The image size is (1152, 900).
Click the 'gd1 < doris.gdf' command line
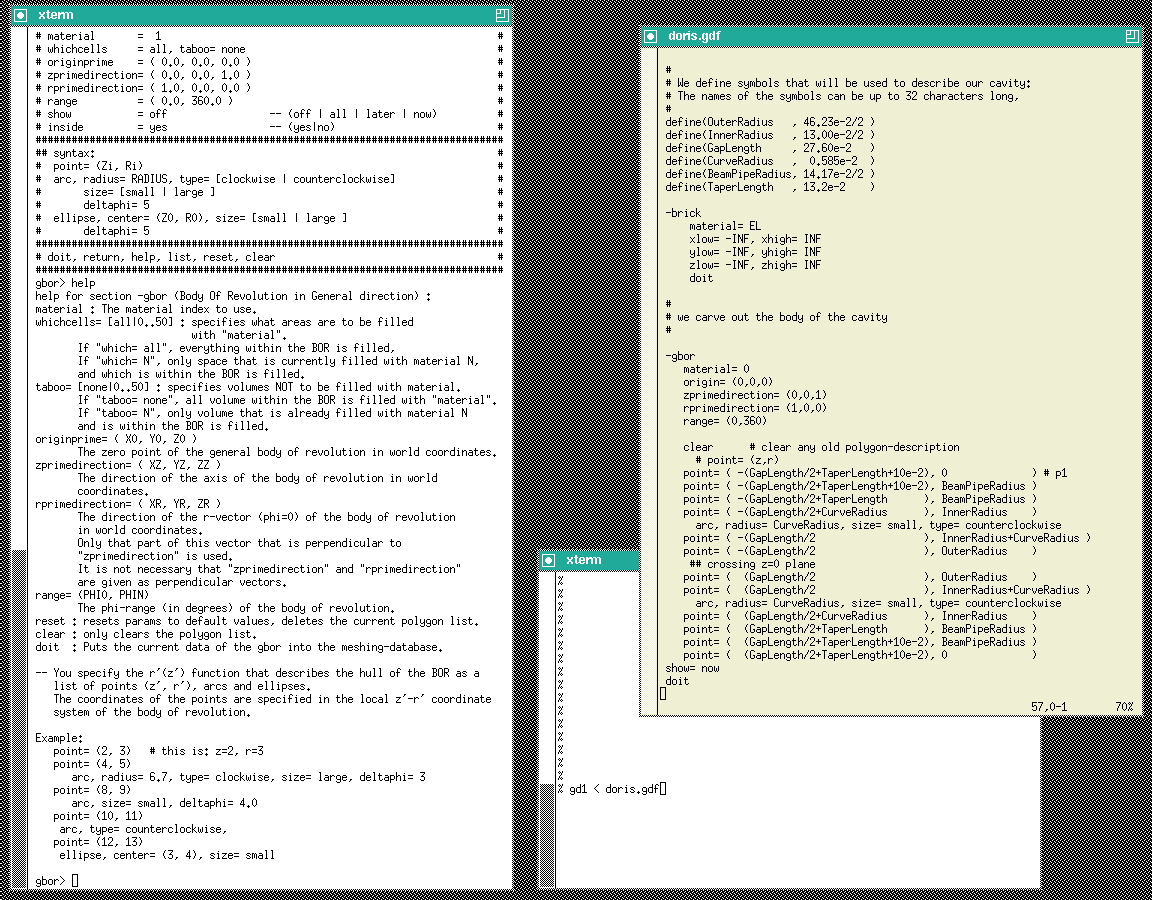[613, 790]
